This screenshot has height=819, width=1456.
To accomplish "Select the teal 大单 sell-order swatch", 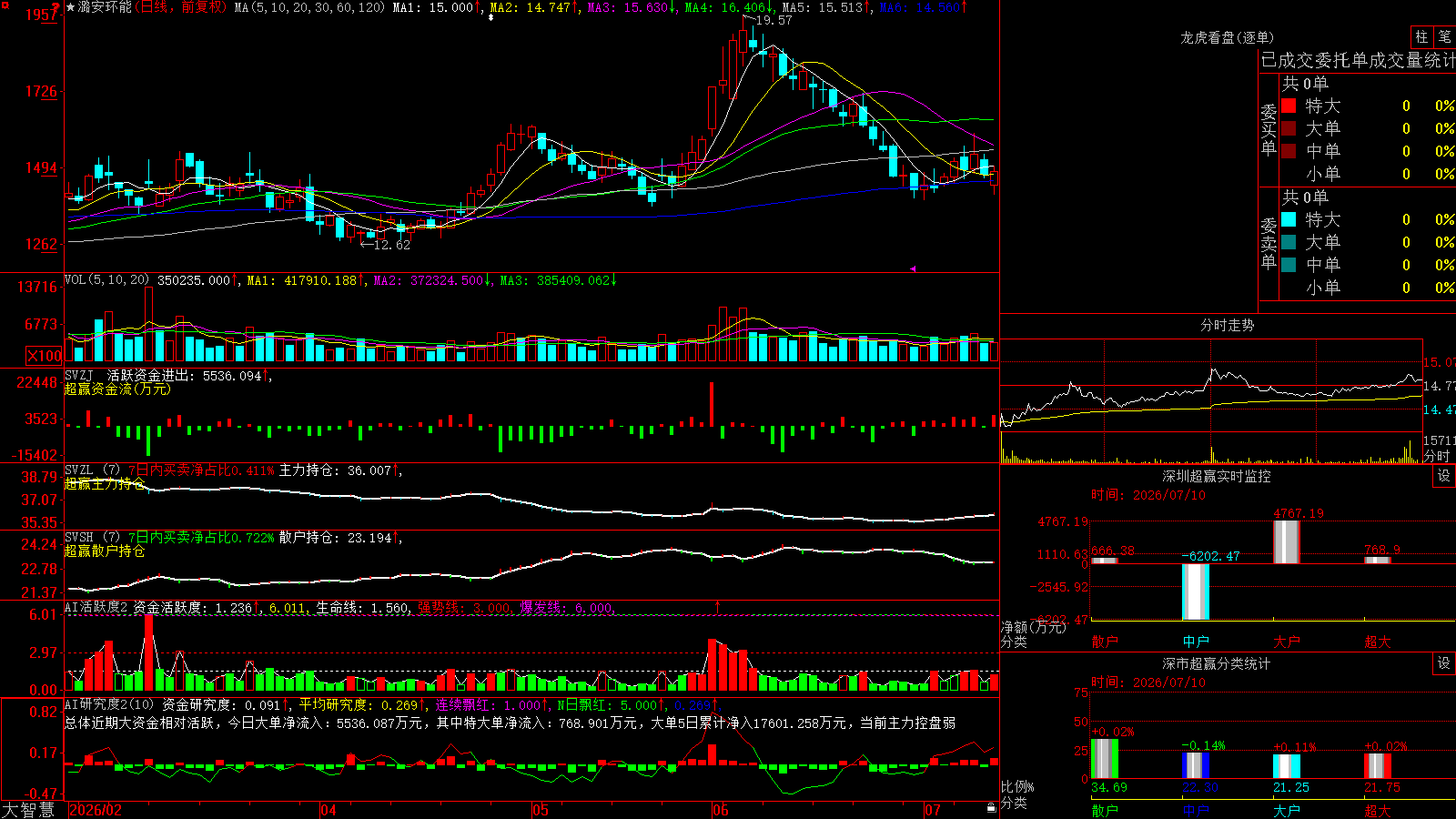I will coord(1289,242).
